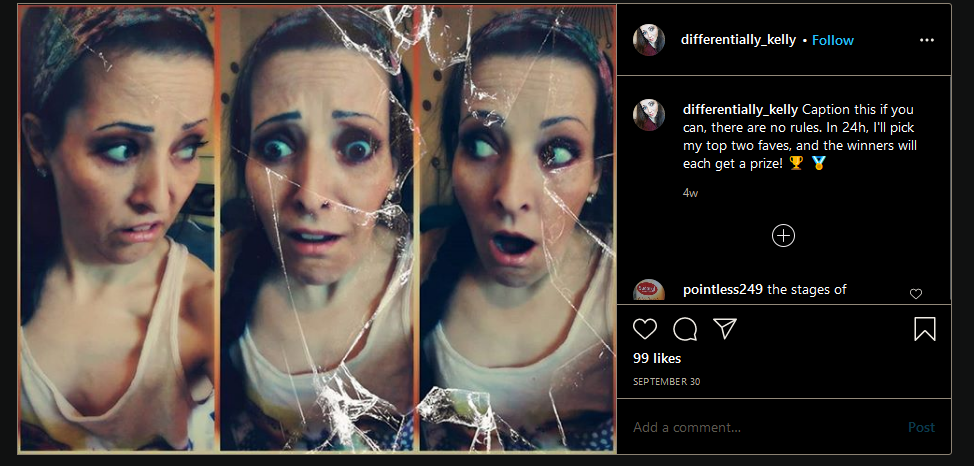Follow differentially_kelly
The height and width of the screenshot is (466, 974).
coord(833,40)
